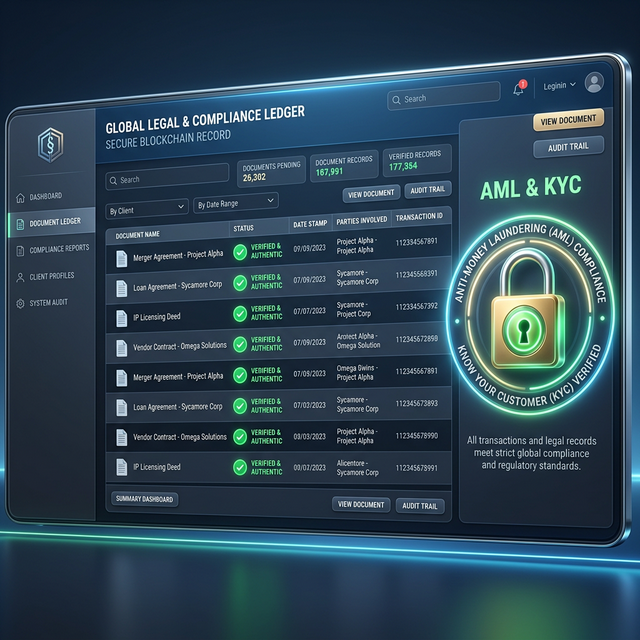
Task: Focus the ledger Search field
Action: 167,177
